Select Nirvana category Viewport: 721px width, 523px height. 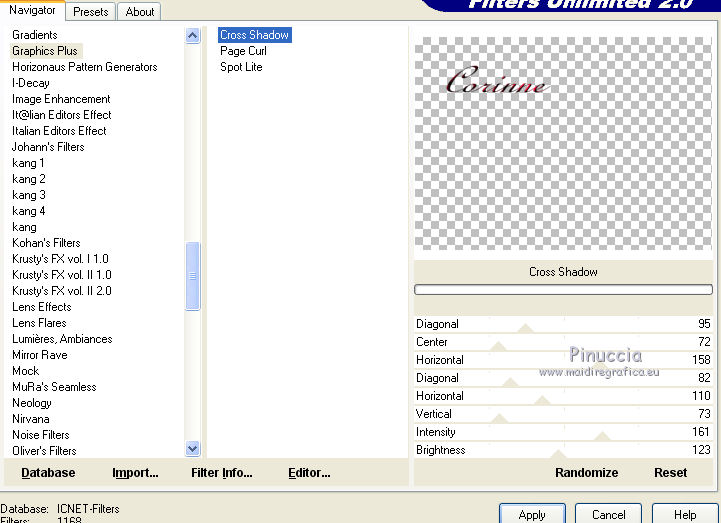pos(30,419)
